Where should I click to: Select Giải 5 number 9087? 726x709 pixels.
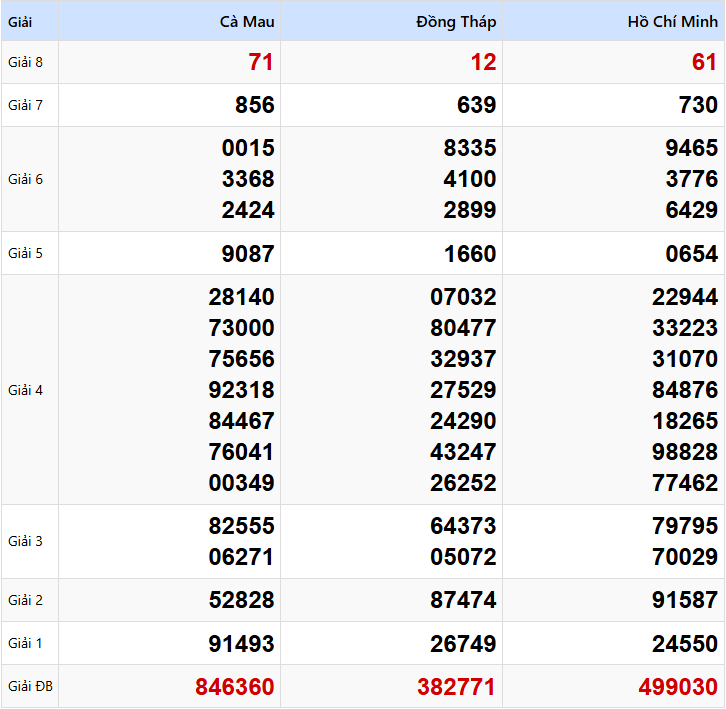coord(248,254)
